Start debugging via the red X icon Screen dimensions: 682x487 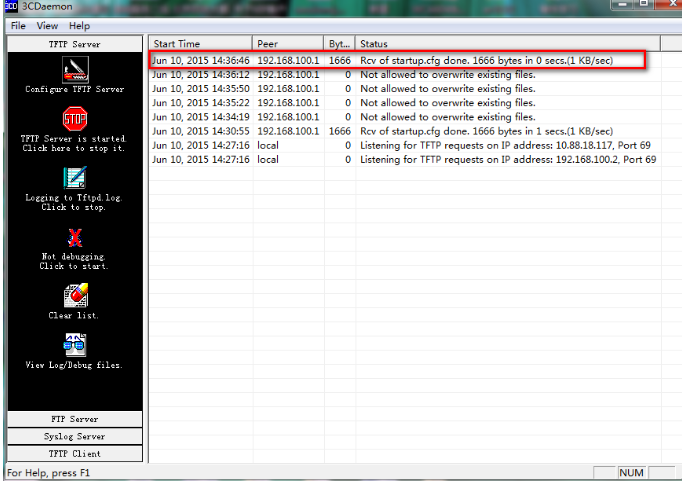coord(75,237)
